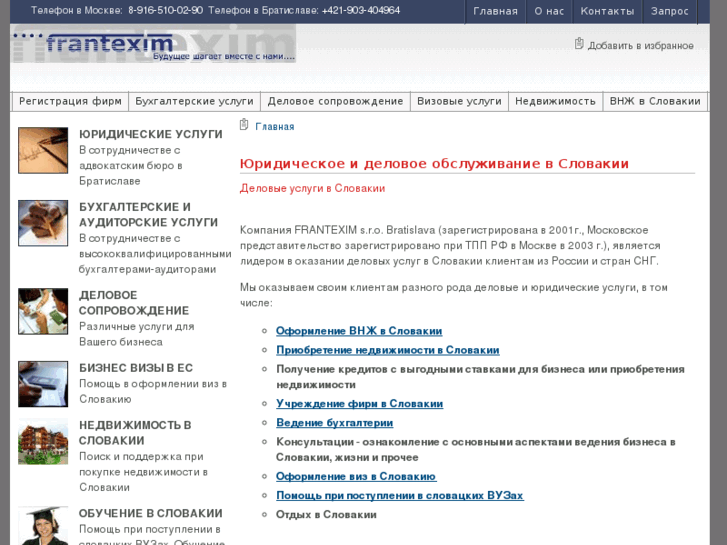Click 'НЕДВИЖИМОСТЬ В СЛОВАКИИ' sidebar heading
The image size is (727, 545).
(x=135, y=433)
